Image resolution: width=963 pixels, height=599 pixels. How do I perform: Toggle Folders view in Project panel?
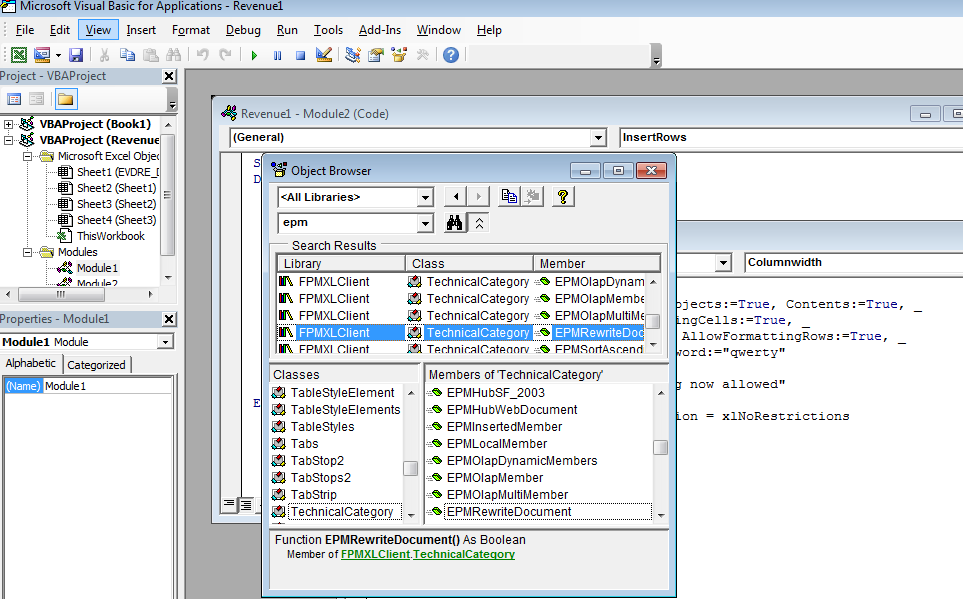[65, 99]
